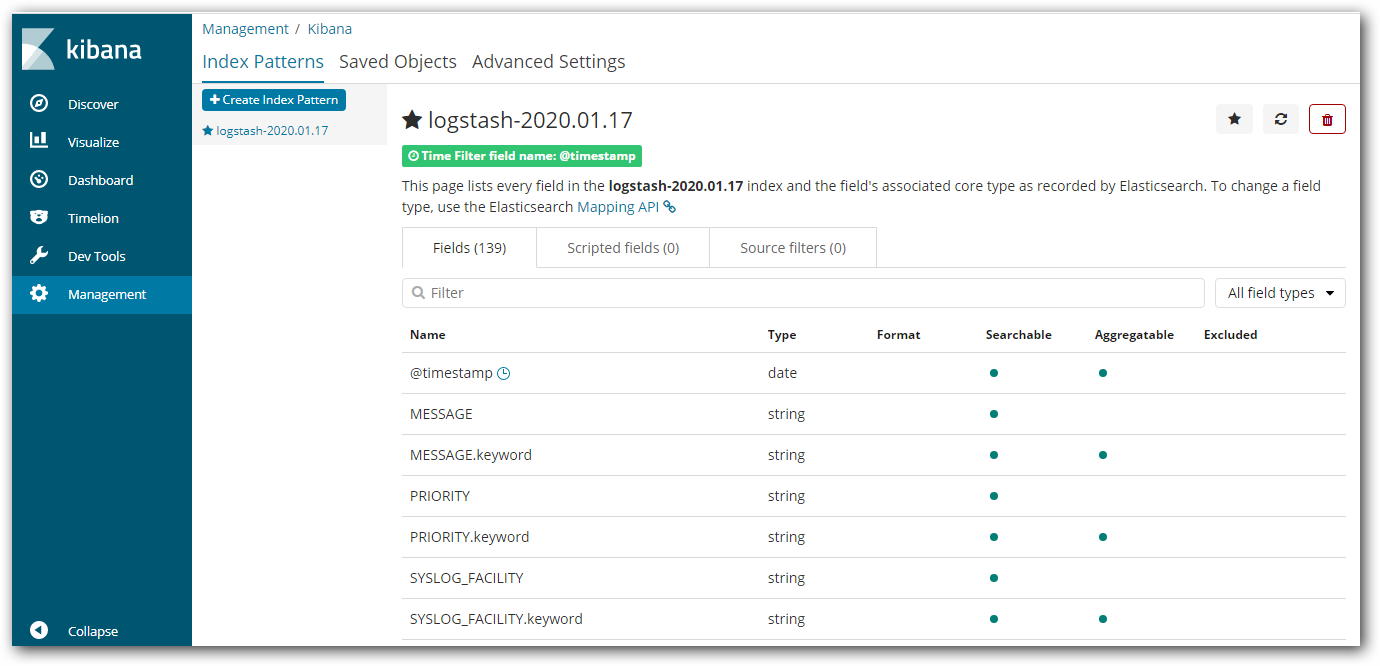Delete index pattern with trash icon

click(x=1327, y=119)
